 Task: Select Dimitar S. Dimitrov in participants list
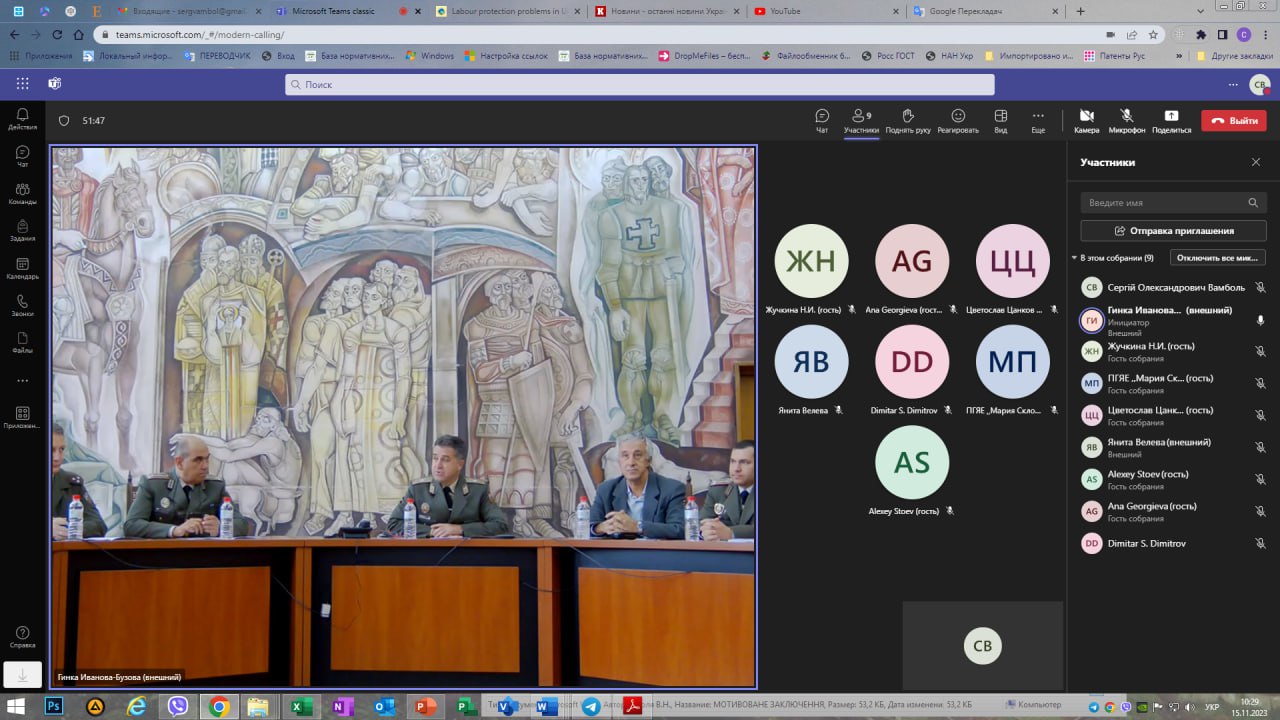[1173, 543]
